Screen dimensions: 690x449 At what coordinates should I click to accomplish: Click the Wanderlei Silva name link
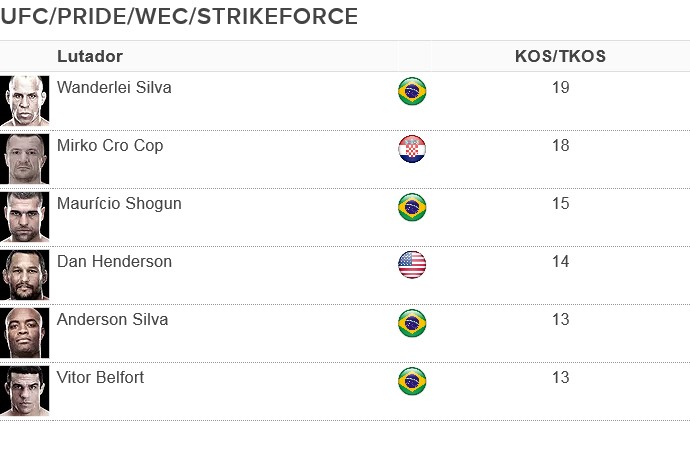click(x=114, y=87)
